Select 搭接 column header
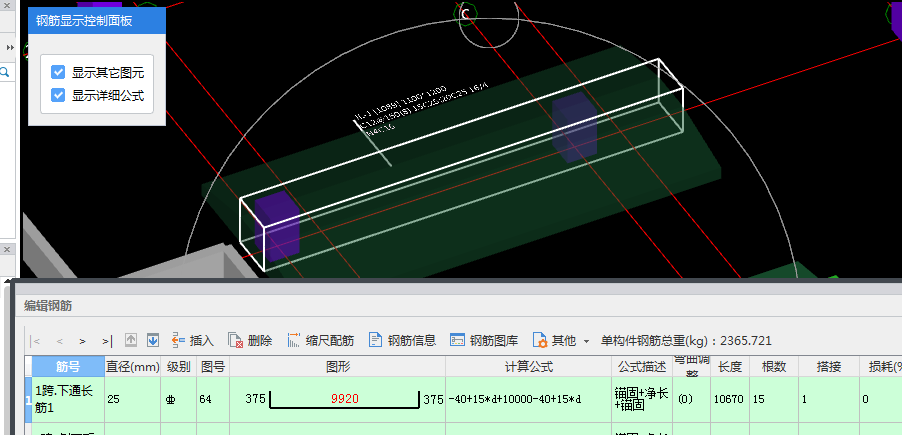The image size is (902, 435). click(828, 367)
